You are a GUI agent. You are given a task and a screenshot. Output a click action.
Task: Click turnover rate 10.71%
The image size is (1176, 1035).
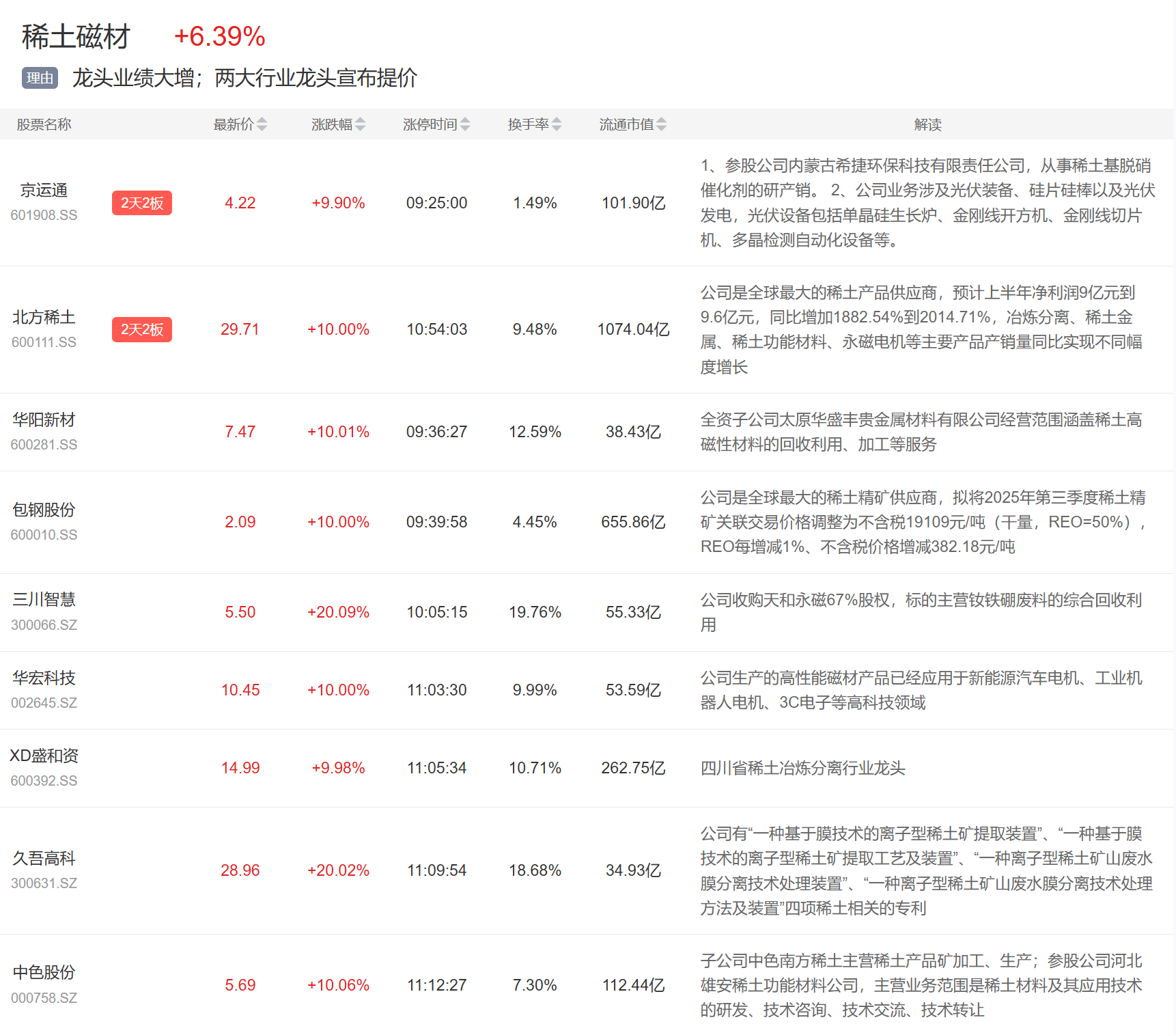click(535, 768)
